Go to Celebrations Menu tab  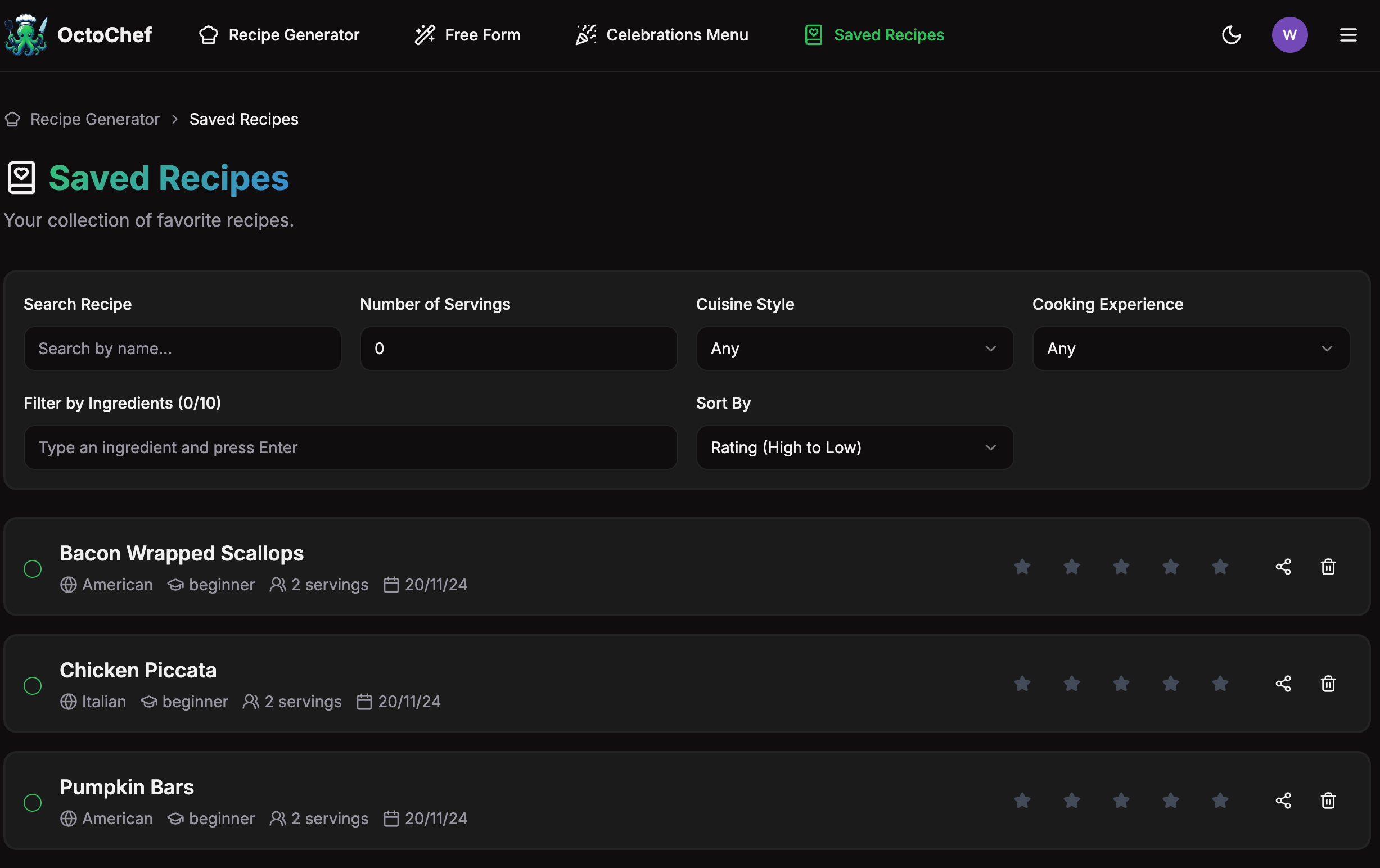[x=662, y=35]
